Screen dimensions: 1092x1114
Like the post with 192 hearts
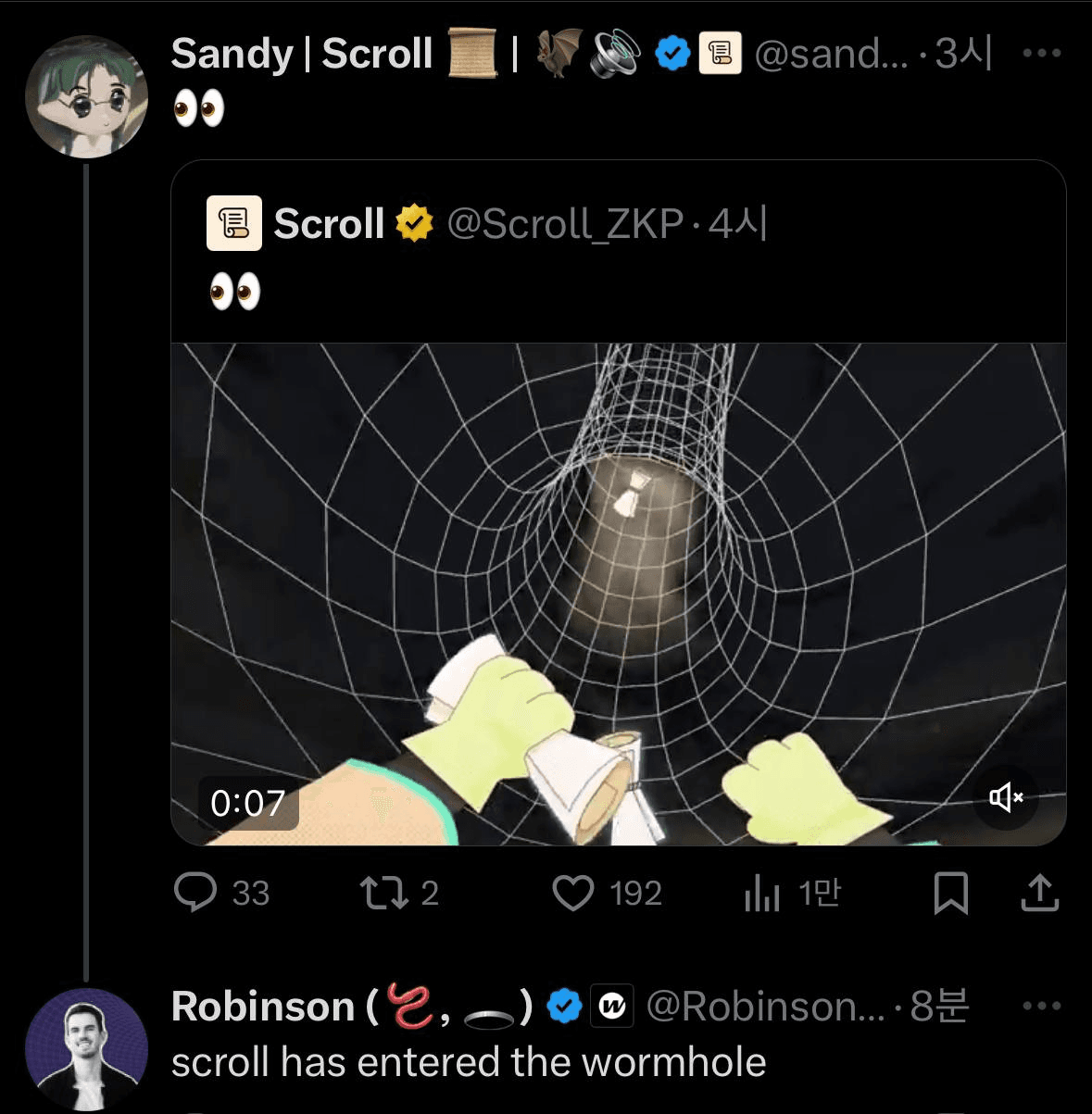point(573,893)
